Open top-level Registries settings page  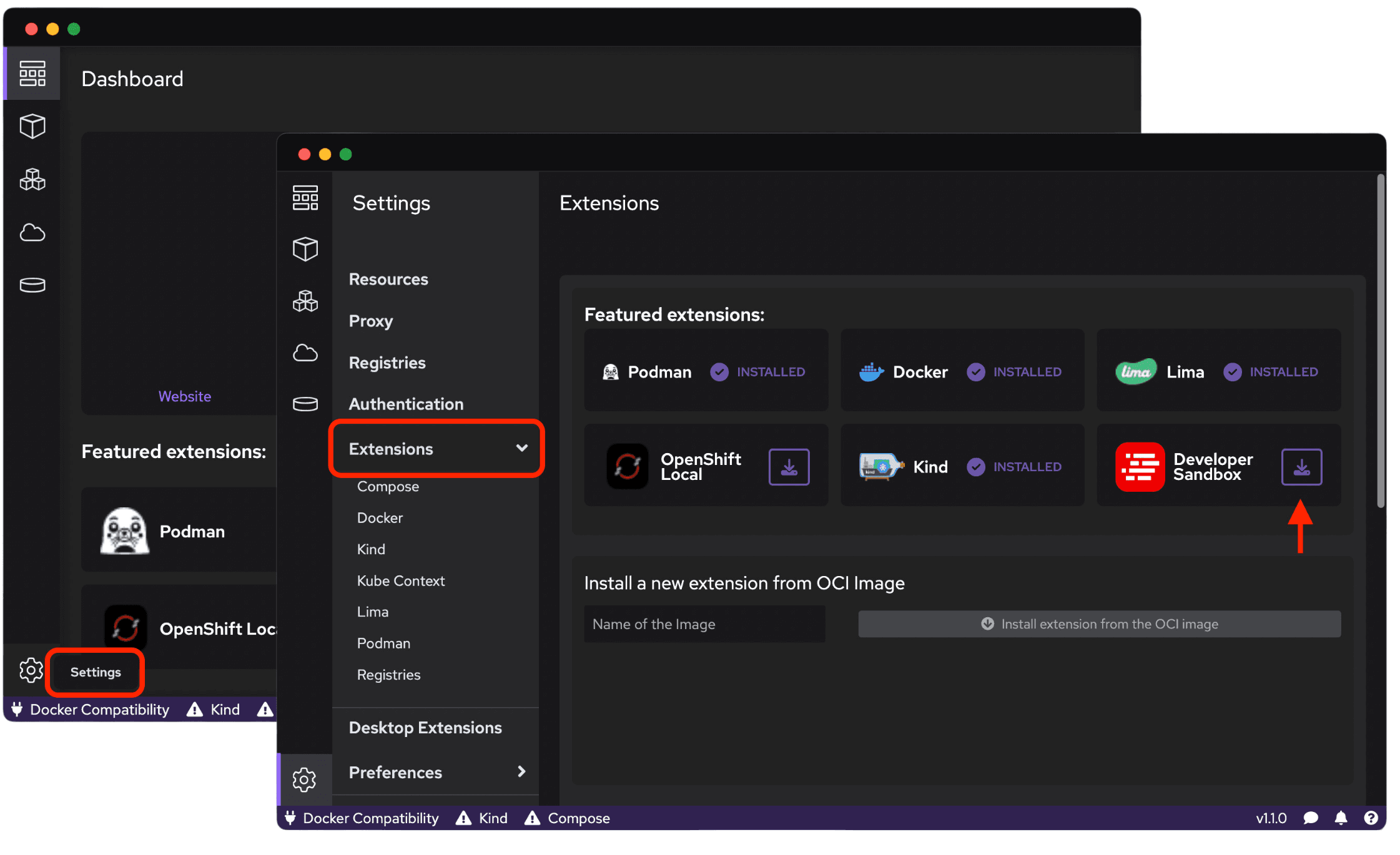pyautogui.click(x=387, y=363)
